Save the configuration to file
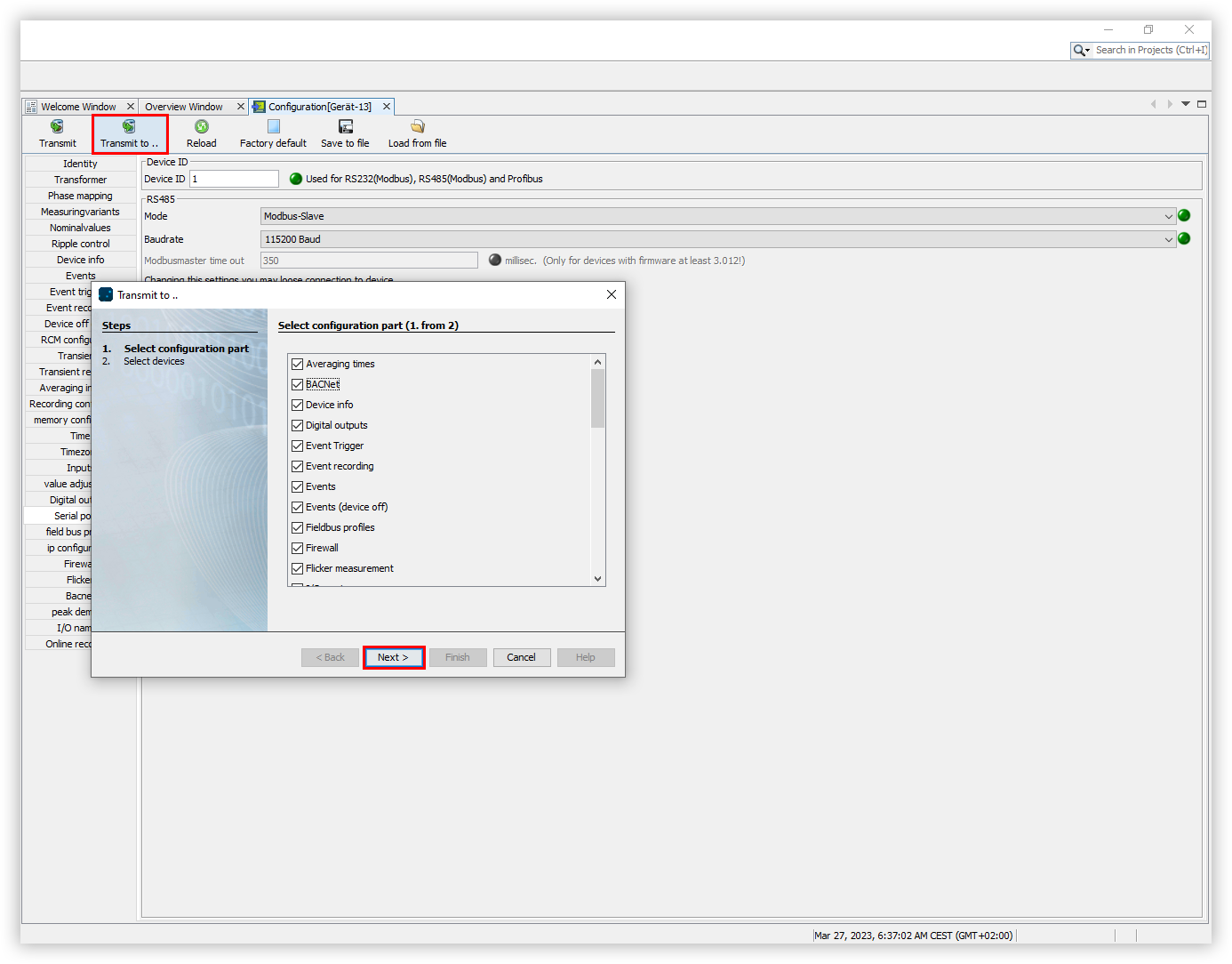The height and width of the screenshot is (964, 1232). click(345, 133)
